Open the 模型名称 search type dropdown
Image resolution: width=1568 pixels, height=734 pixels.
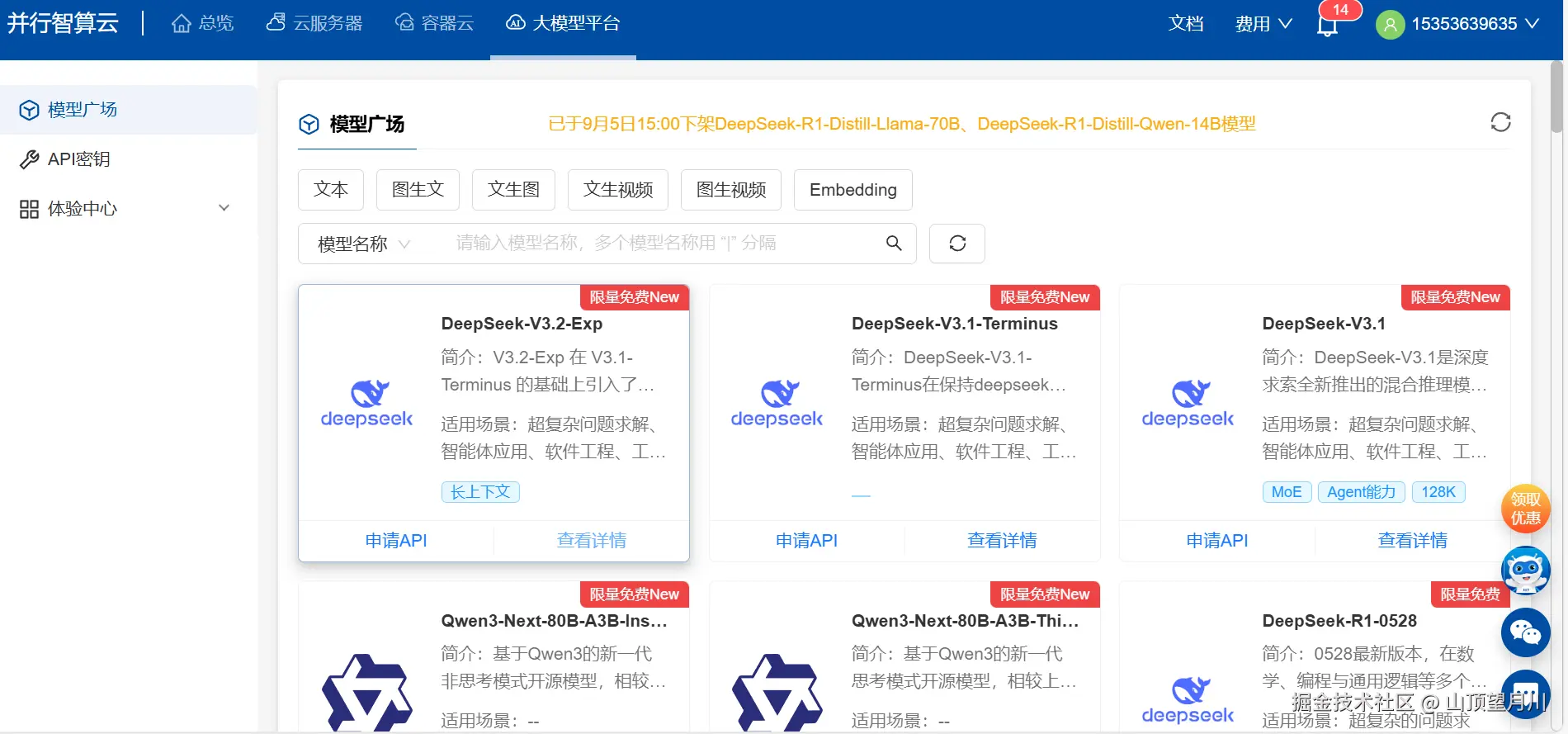364,244
